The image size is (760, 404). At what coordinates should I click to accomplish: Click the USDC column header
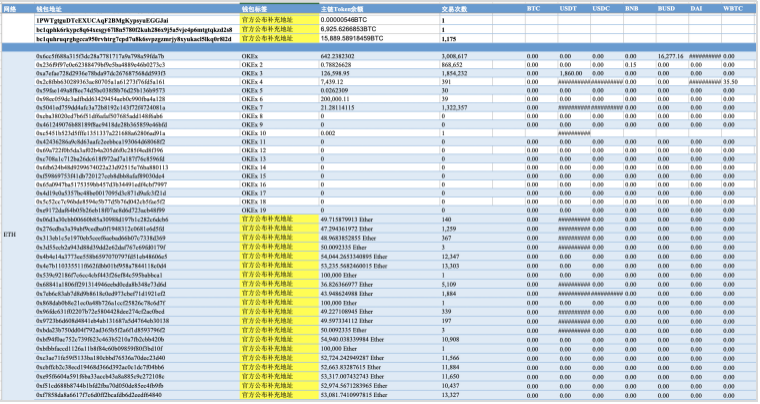tap(601, 9)
